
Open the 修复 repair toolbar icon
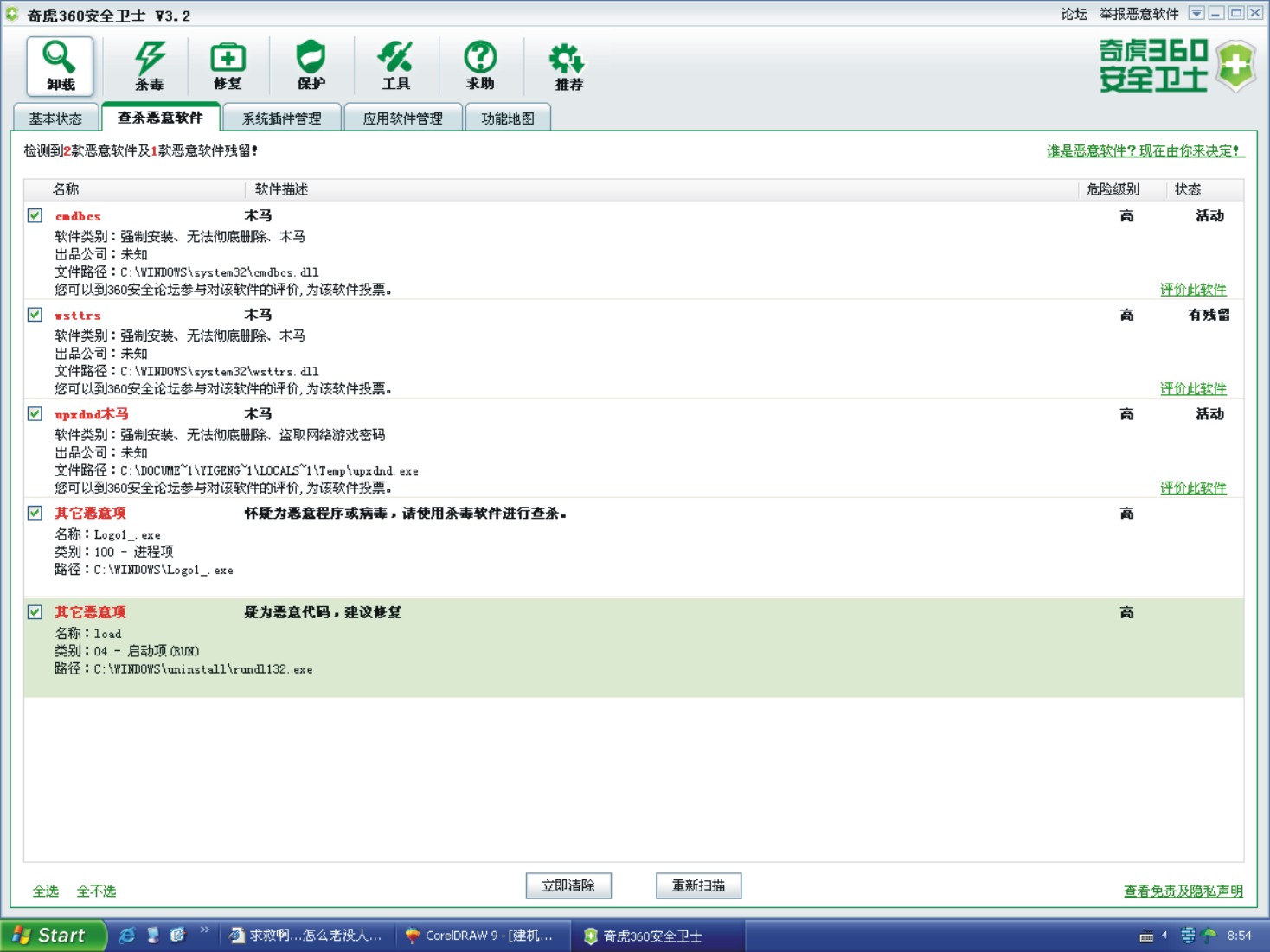coord(228,66)
